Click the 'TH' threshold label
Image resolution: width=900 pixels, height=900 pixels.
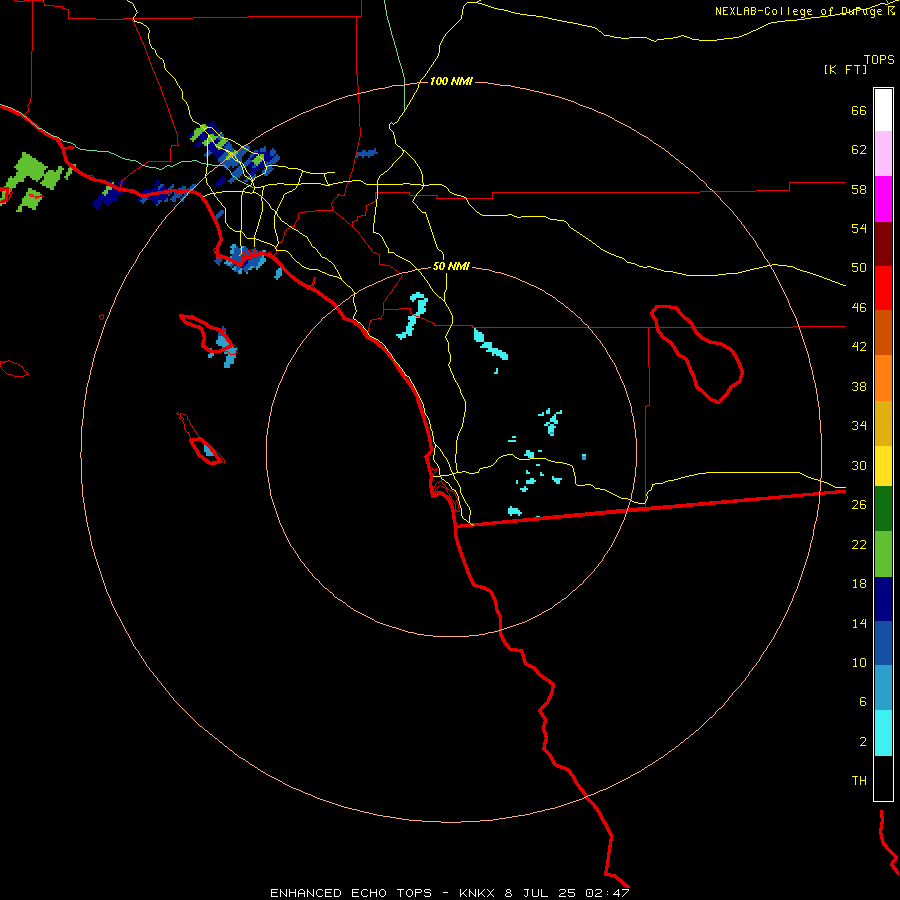click(x=859, y=781)
